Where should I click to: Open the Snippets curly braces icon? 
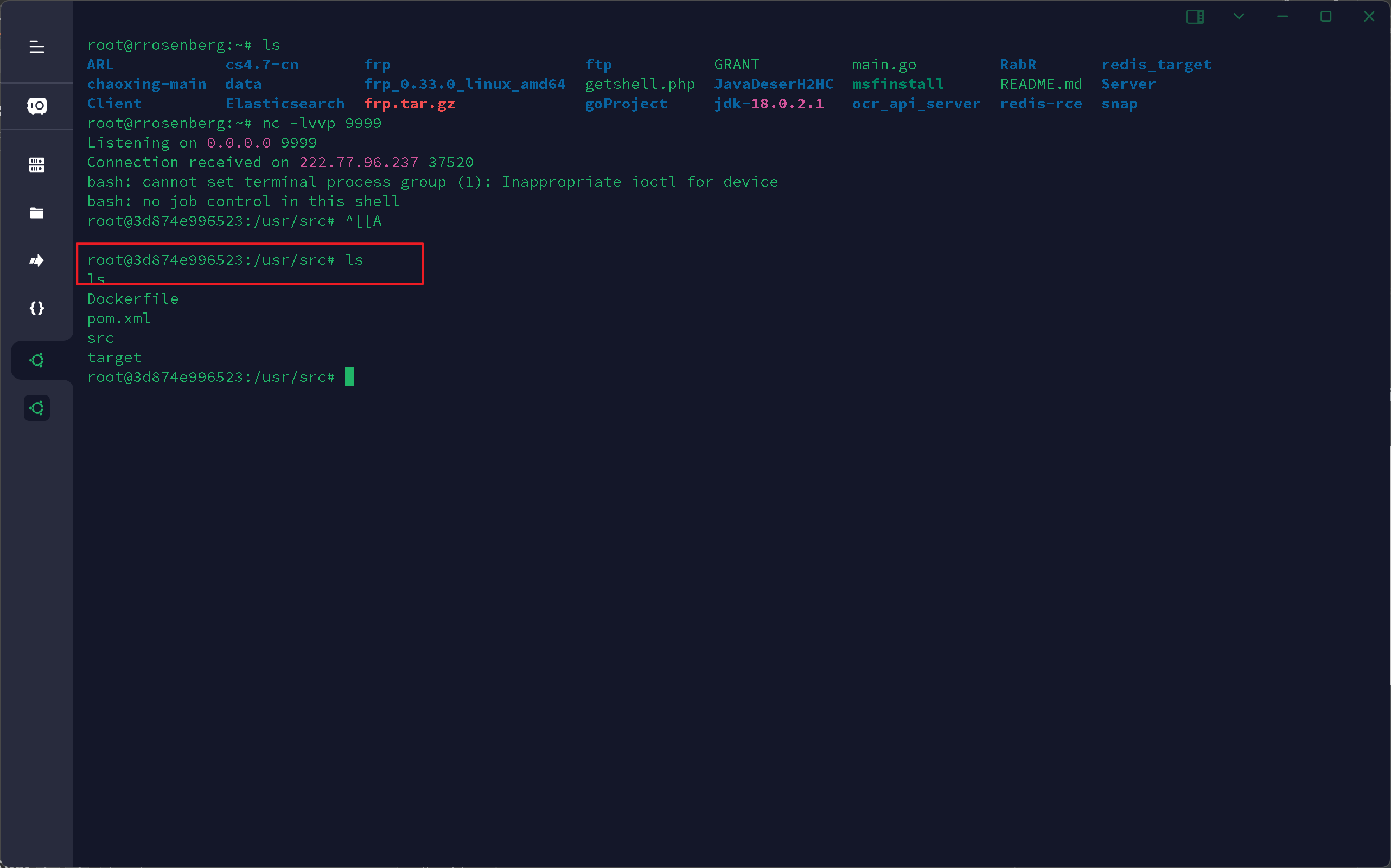click(37, 308)
